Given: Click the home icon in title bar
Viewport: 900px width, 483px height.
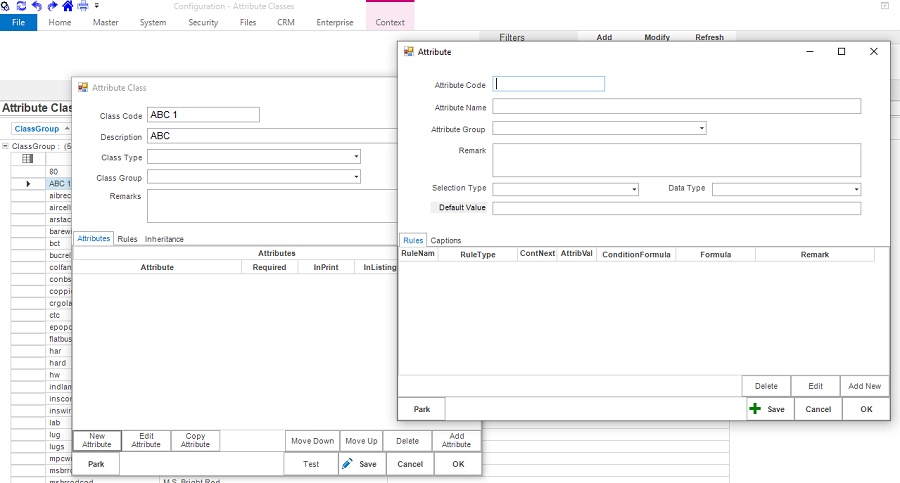Looking at the screenshot, I should [x=67, y=6].
